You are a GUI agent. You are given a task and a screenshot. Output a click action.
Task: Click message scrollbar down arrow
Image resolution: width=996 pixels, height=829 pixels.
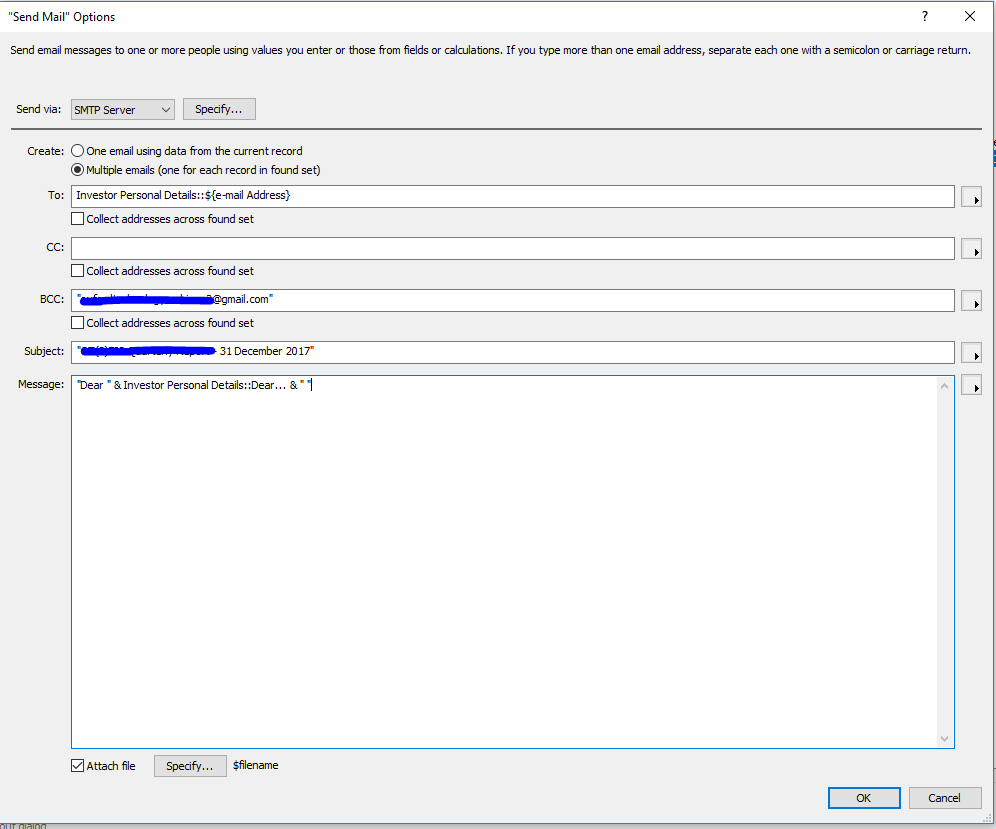click(945, 739)
